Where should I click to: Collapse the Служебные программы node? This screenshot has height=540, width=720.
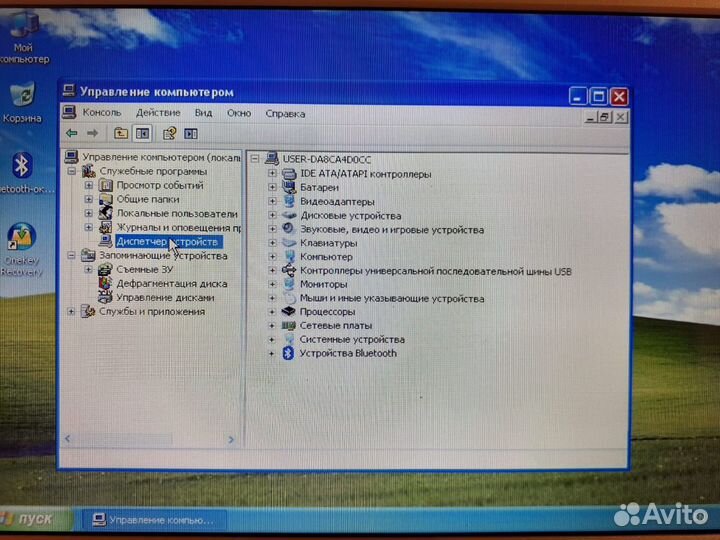pos(72,171)
